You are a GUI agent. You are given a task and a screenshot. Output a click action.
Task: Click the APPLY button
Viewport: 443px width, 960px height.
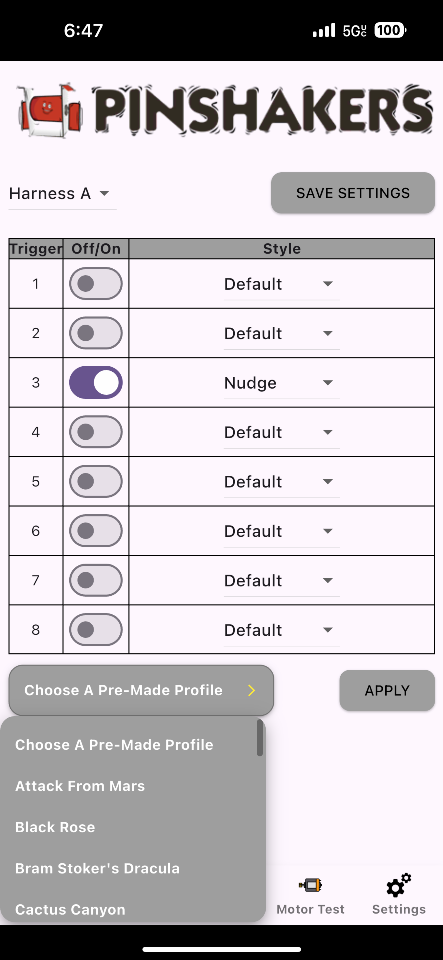point(387,691)
